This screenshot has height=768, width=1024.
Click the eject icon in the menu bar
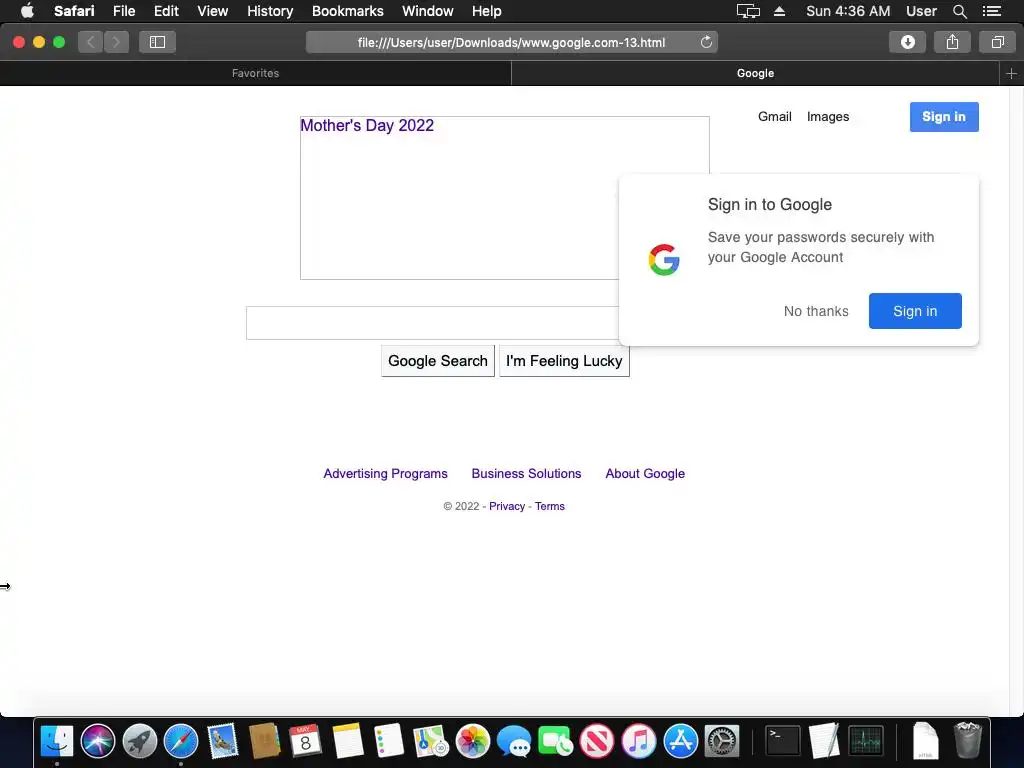[x=779, y=11]
